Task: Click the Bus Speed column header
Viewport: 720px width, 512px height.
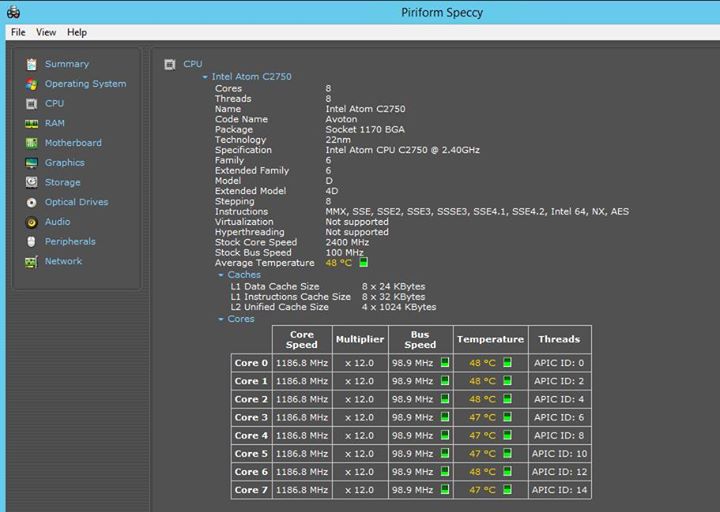Action: (x=420, y=339)
